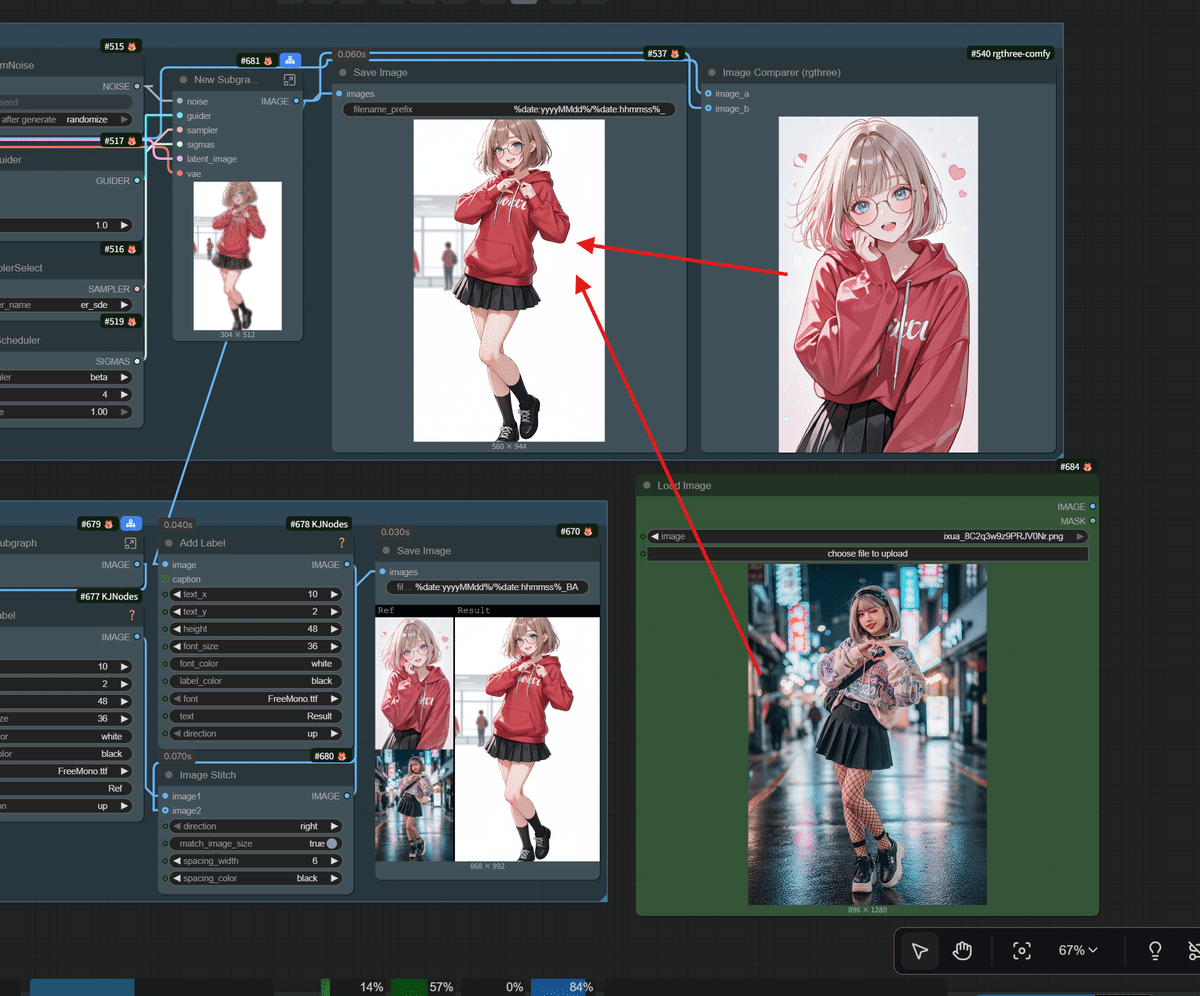Activate the hand pan tool
The image size is (1200, 996).
tap(964, 950)
